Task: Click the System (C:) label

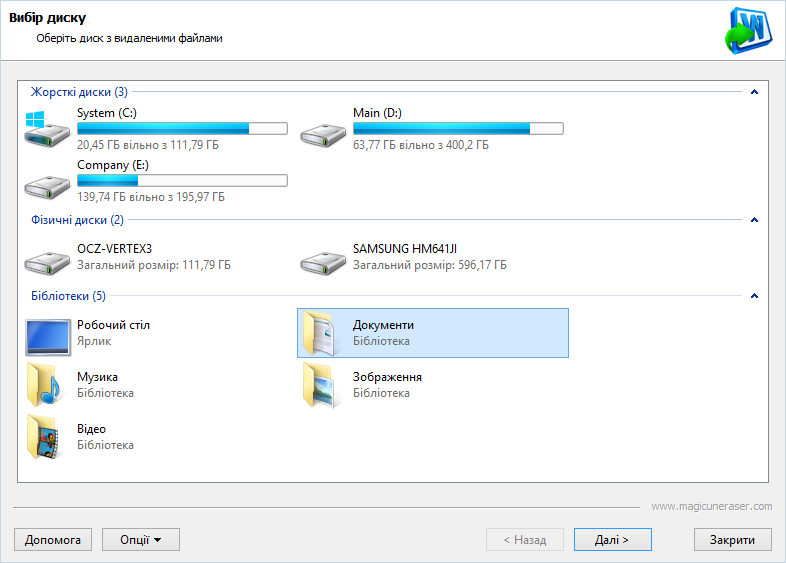Action: (107, 113)
